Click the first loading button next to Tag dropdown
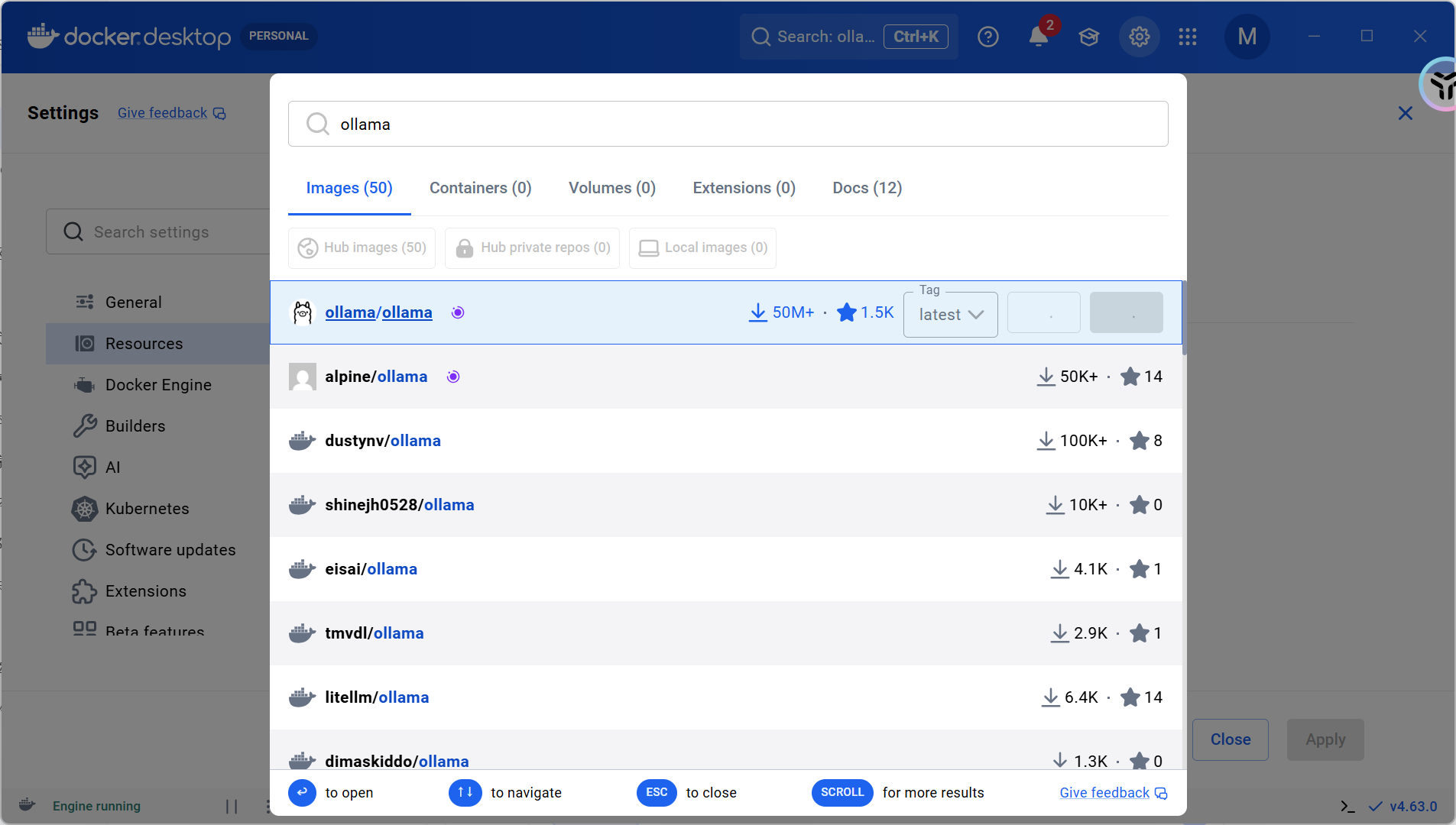 coord(1044,312)
